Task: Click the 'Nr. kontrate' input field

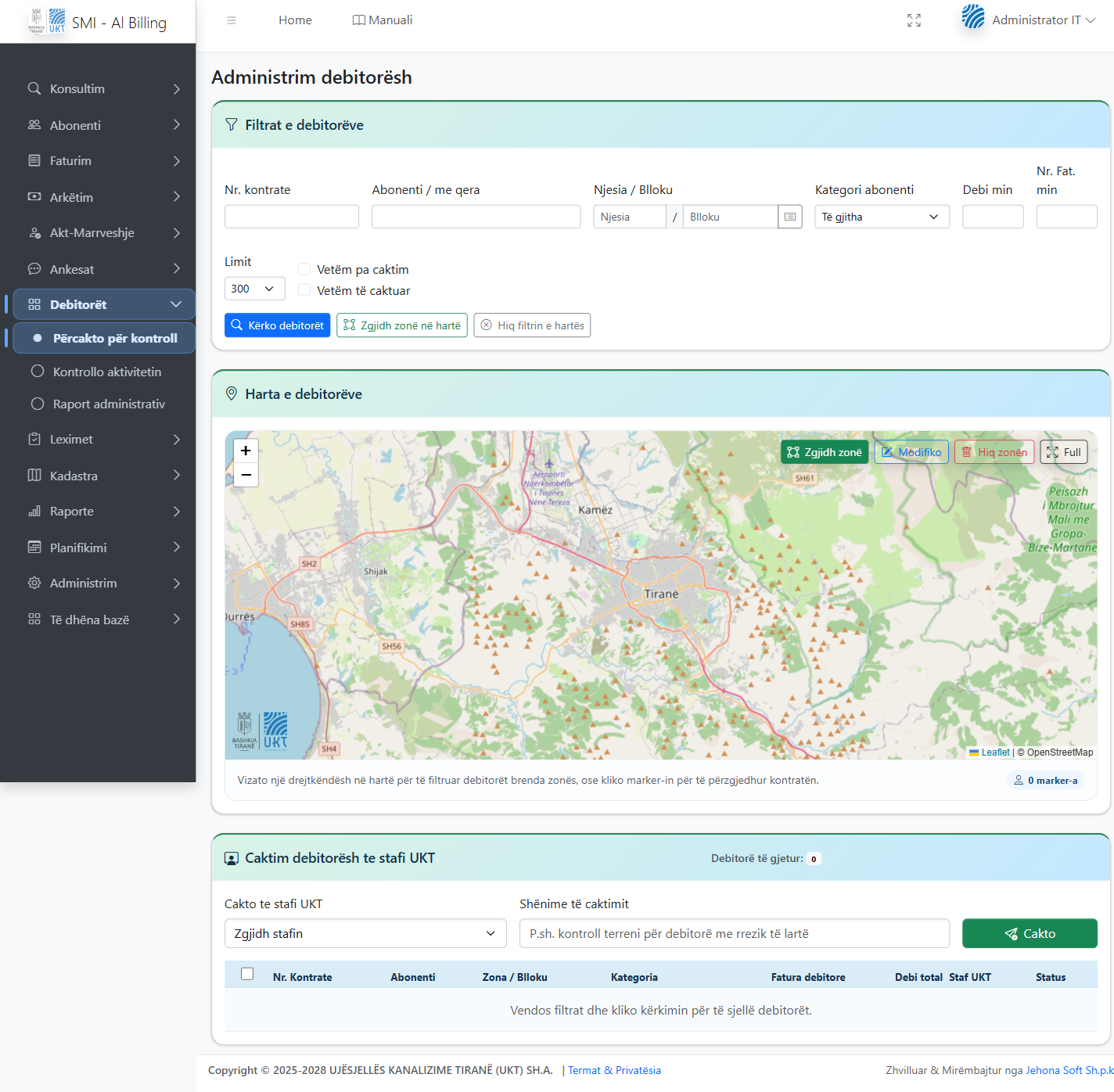Action: click(292, 217)
